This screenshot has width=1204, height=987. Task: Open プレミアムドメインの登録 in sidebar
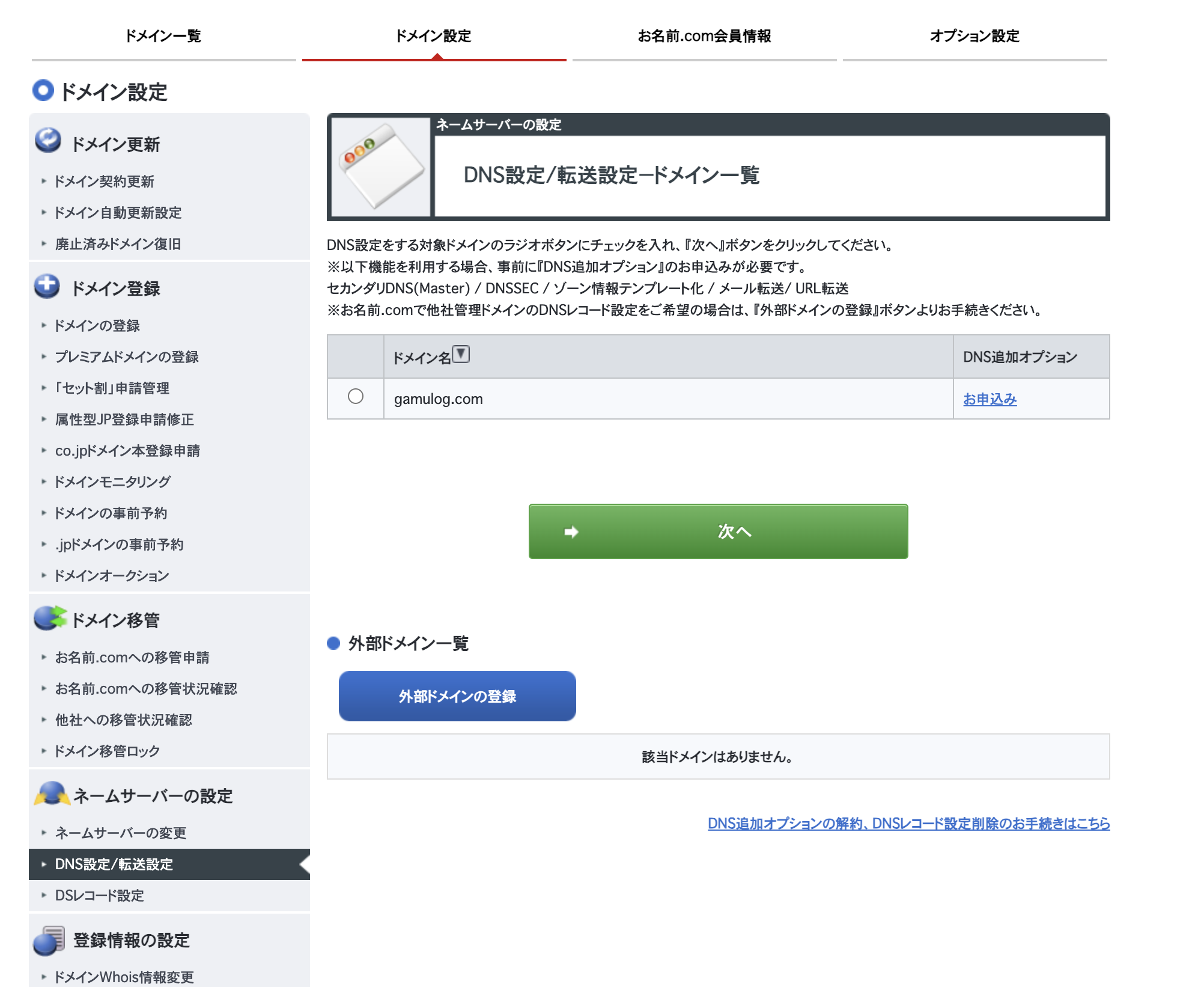(127, 357)
